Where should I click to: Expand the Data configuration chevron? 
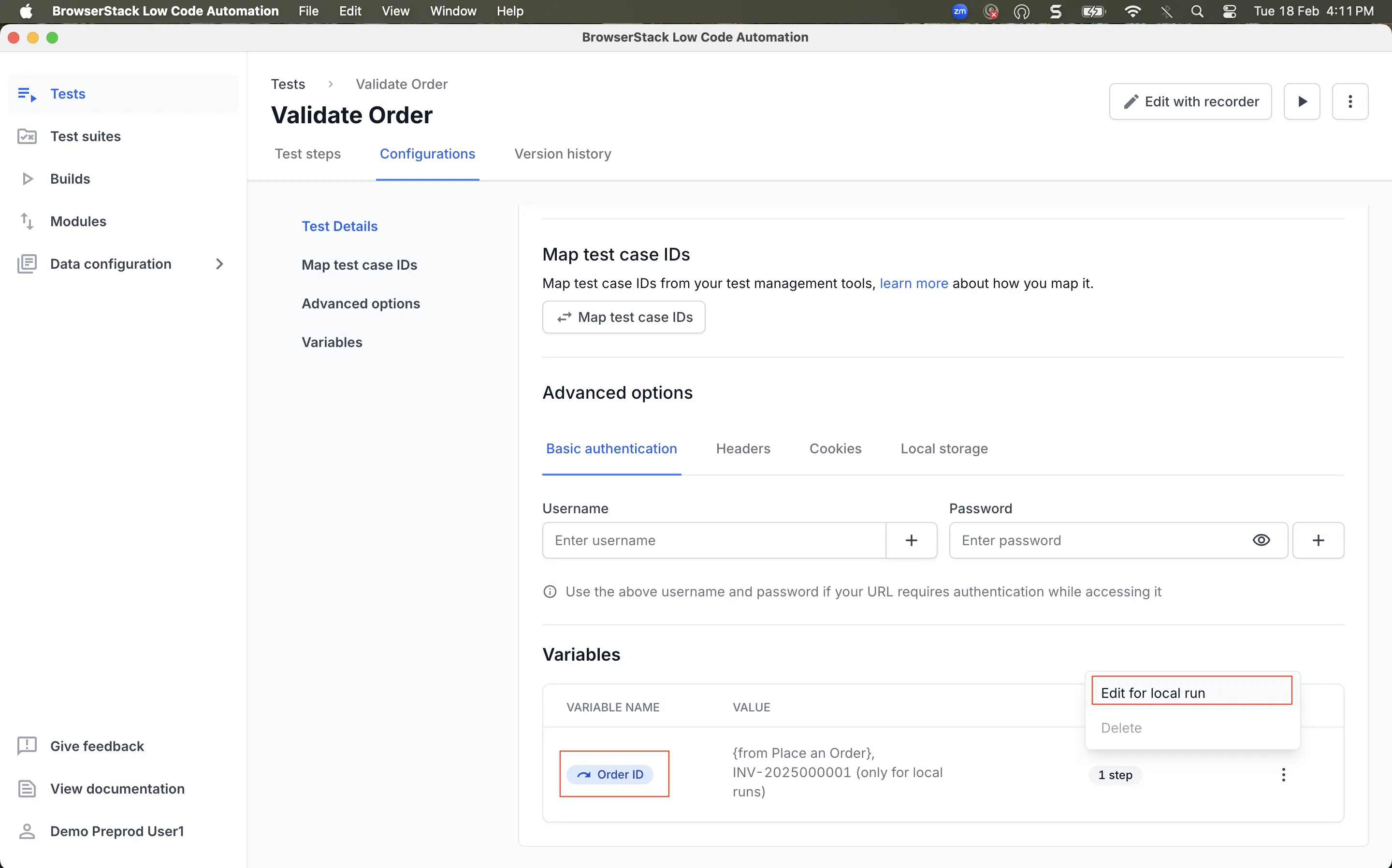(x=219, y=264)
